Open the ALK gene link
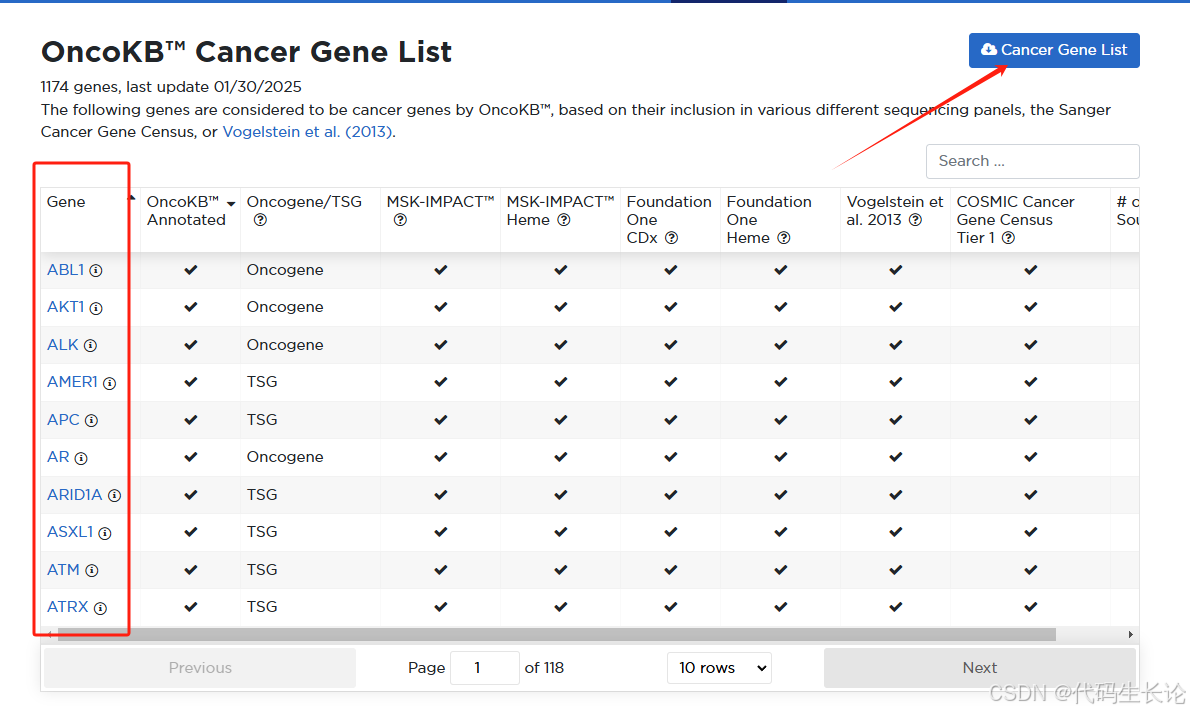The width and height of the screenshot is (1190, 713). click(x=63, y=345)
